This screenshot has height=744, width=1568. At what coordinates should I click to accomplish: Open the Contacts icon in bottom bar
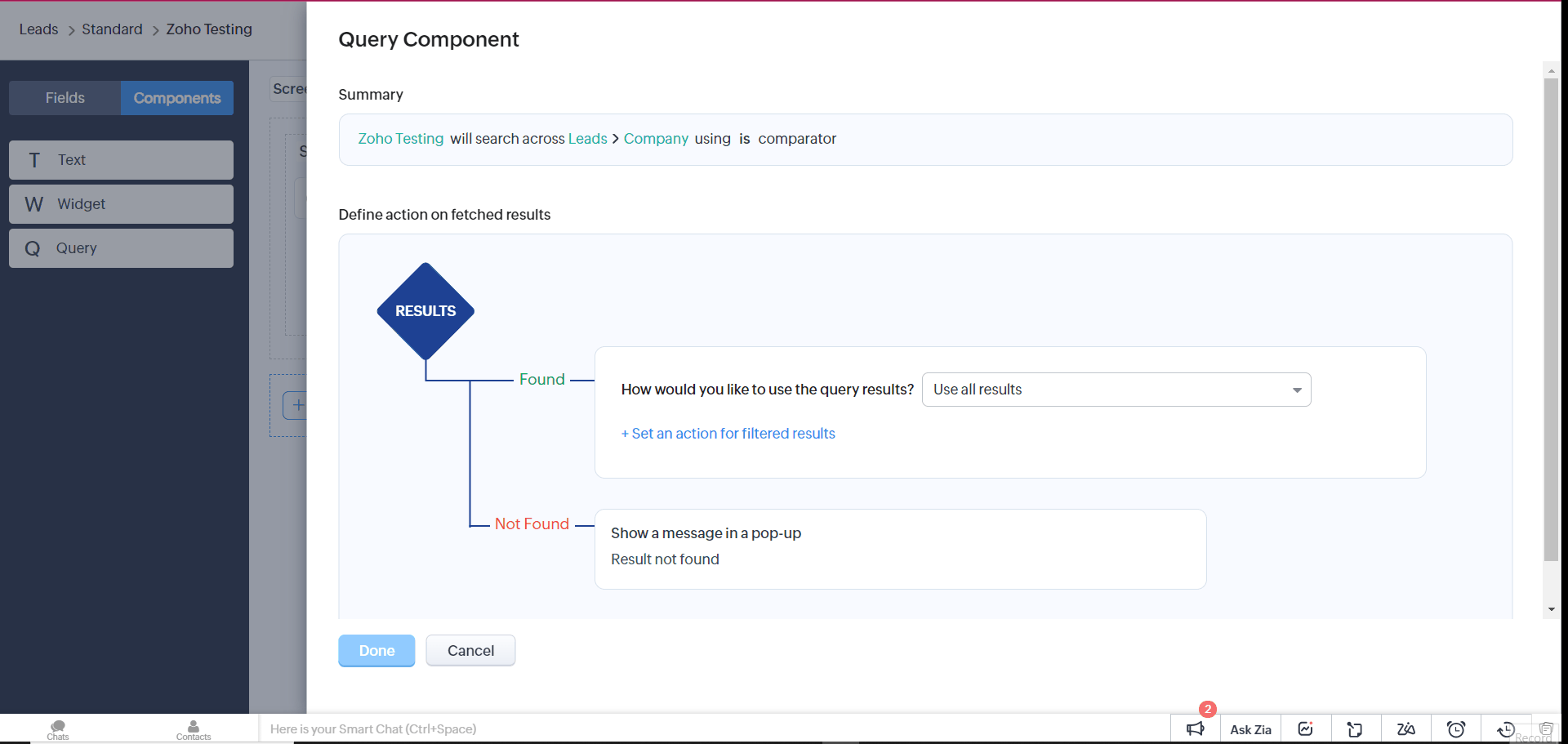click(194, 729)
